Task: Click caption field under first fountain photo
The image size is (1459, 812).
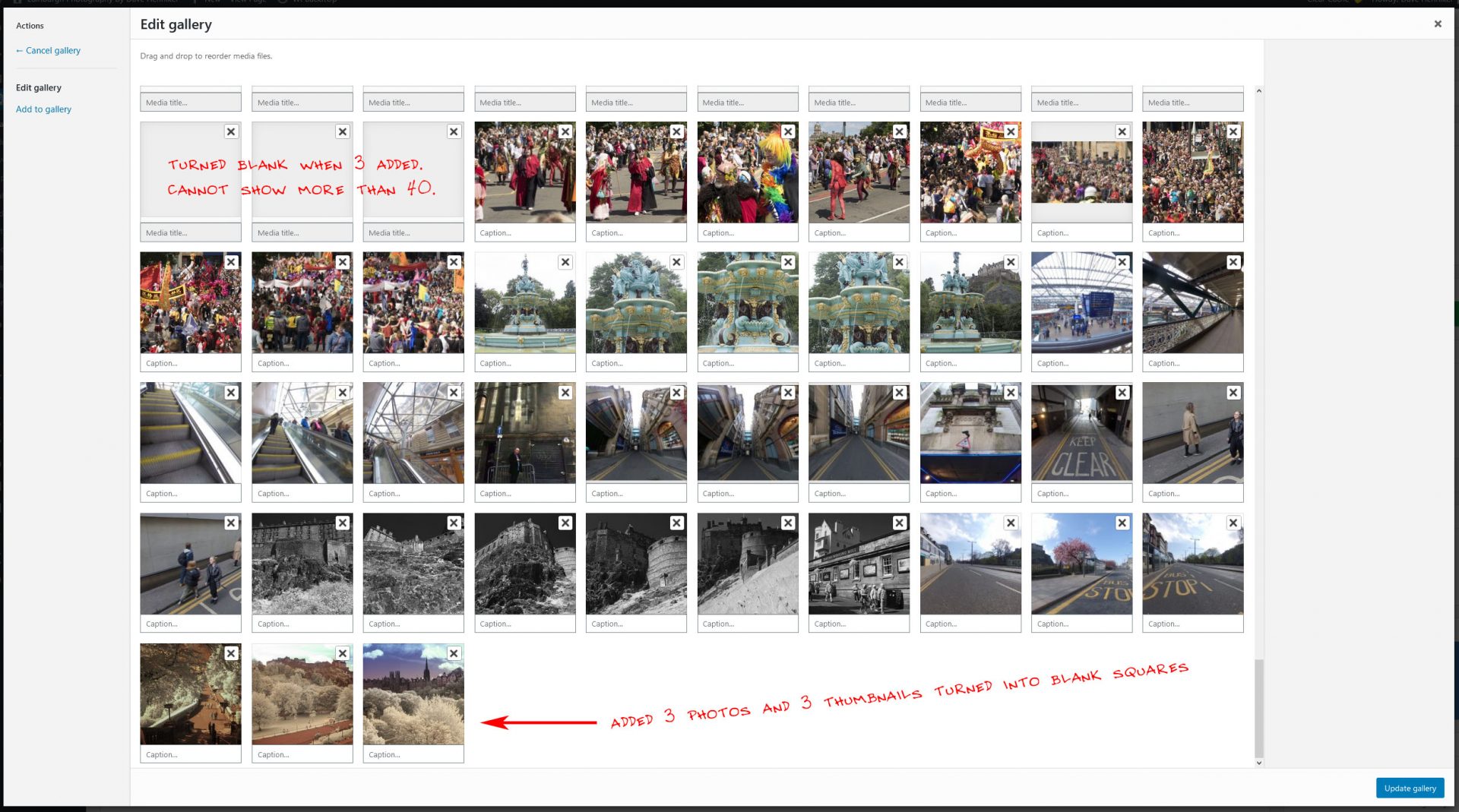Action: click(x=525, y=363)
